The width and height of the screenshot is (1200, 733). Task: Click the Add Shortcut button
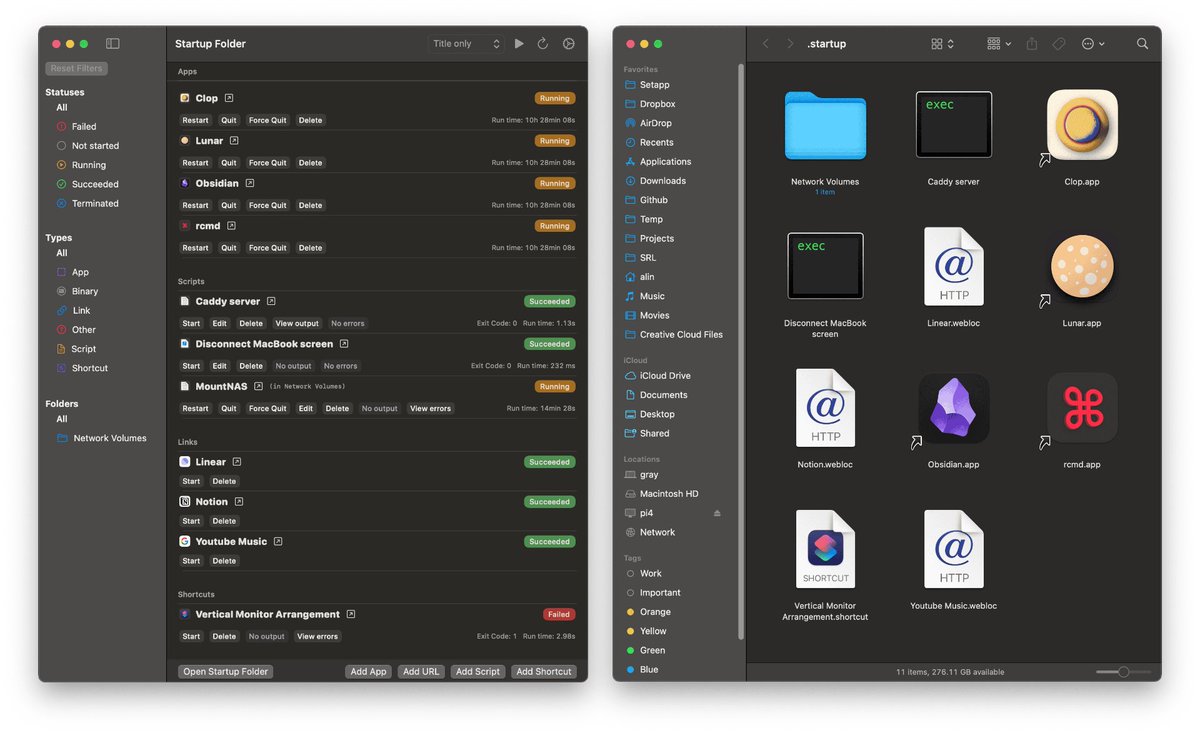pos(544,672)
